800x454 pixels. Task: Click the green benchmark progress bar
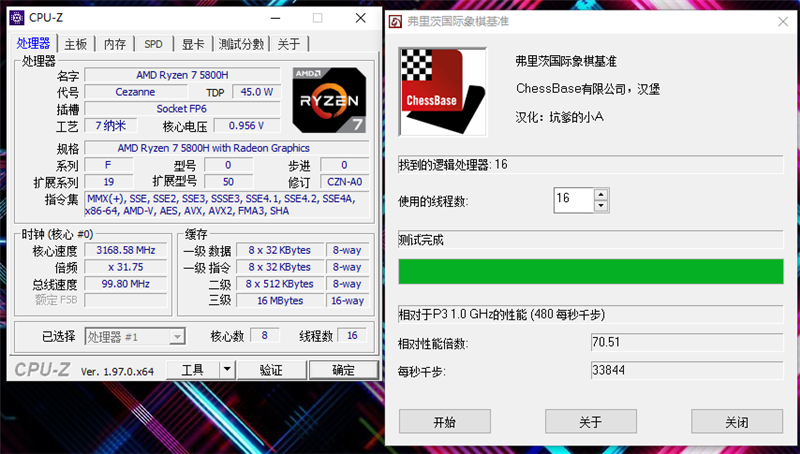pos(591,271)
